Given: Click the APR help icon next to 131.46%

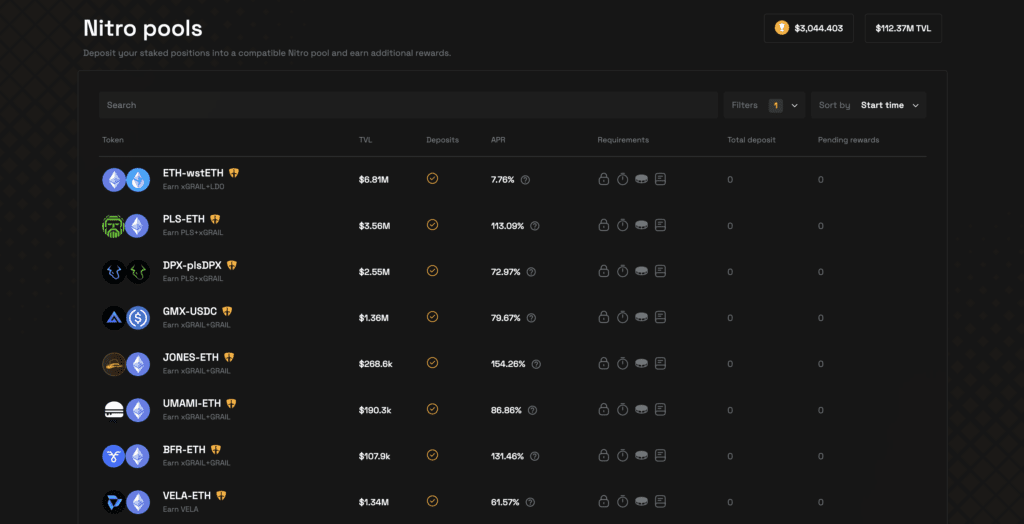Looking at the screenshot, I should point(535,456).
